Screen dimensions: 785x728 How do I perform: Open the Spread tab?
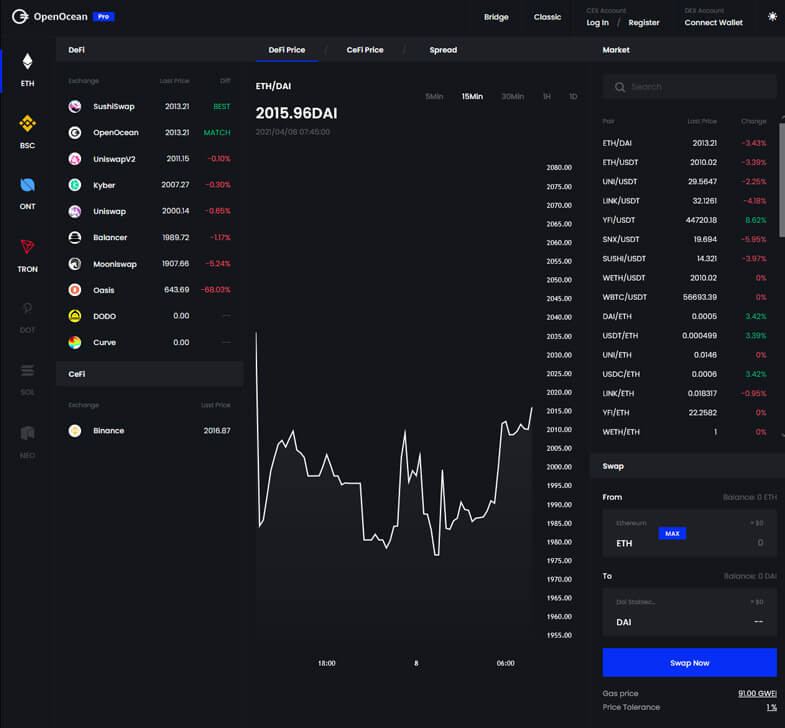pyautogui.click(x=443, y=50)
